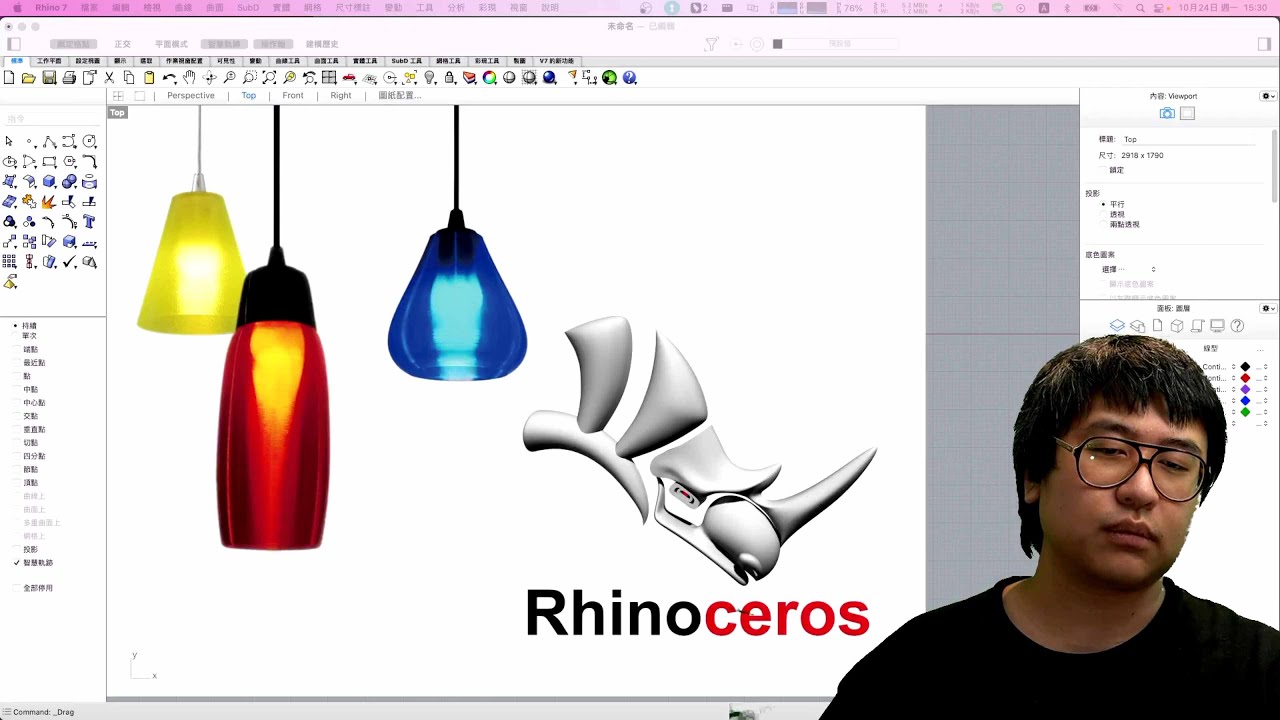Click the checkmark tool in left toolbox
This screenshot has height=720, width=1280.
click(x=69, y=262)
